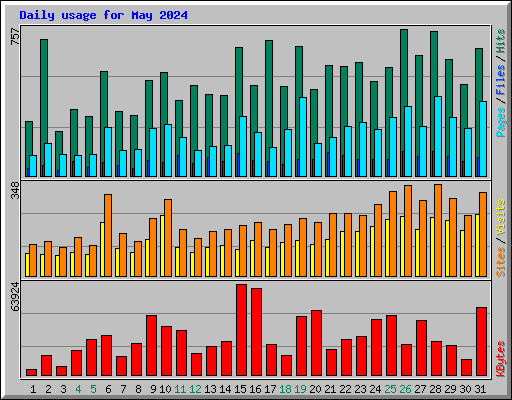Click day 24 on the x-axis
This screenshot has width=512, height=400.
click(375, 389)
